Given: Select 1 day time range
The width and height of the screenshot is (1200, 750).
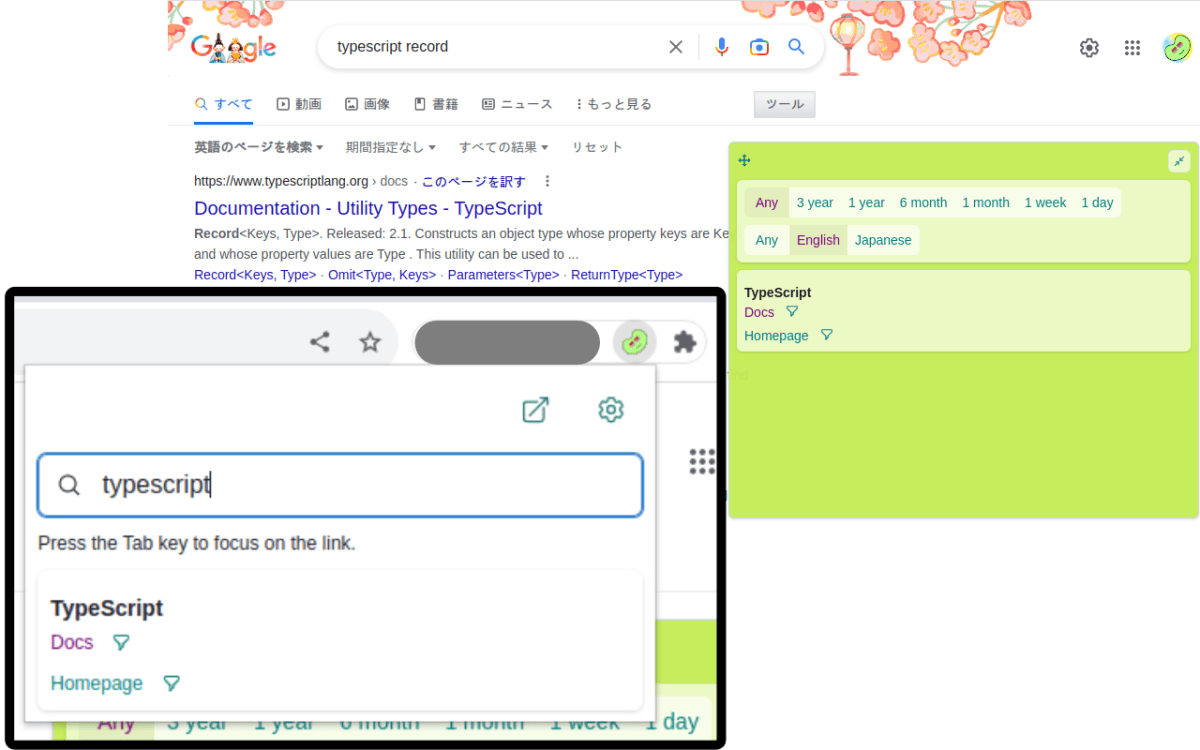Looking at the screenshot, I should coord(1097,203).
